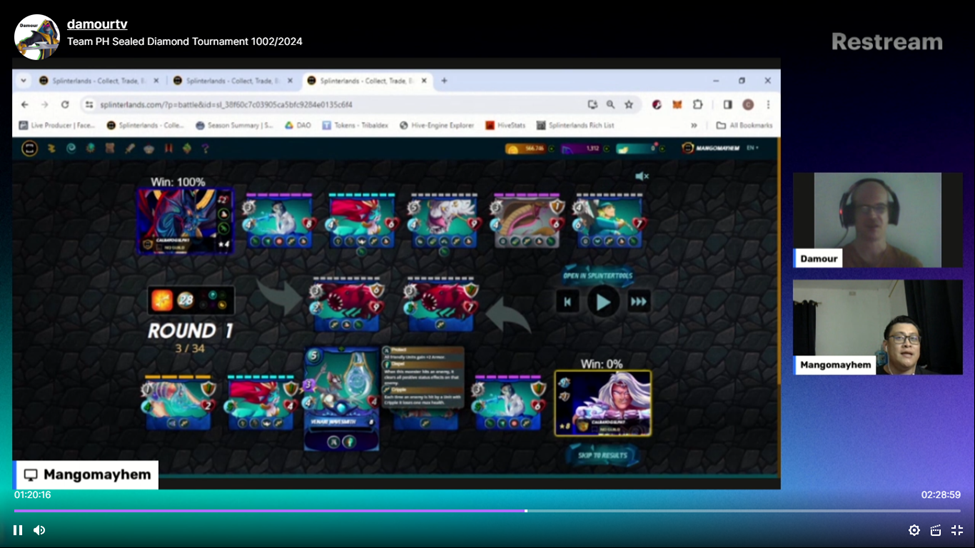
Task: Reload the Splinterlands battle page
Action: tap(65, 104)
